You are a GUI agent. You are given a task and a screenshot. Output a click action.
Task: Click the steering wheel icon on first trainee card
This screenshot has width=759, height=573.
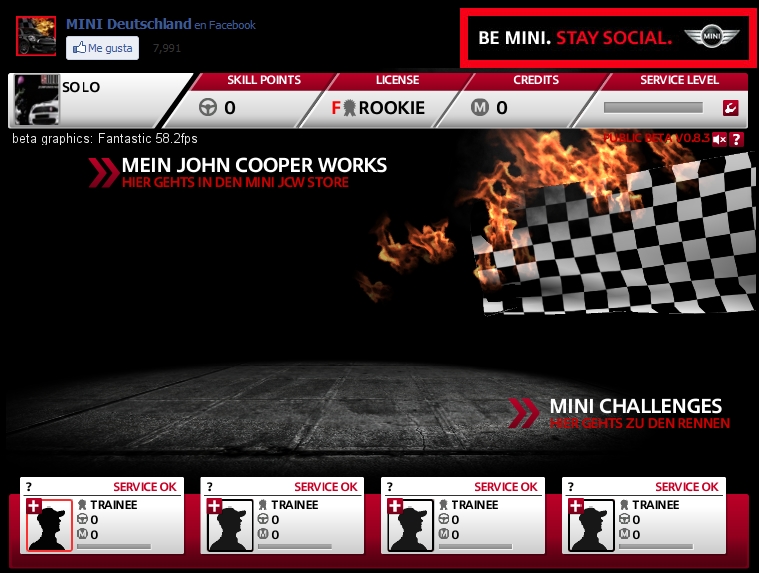[82, 519]
